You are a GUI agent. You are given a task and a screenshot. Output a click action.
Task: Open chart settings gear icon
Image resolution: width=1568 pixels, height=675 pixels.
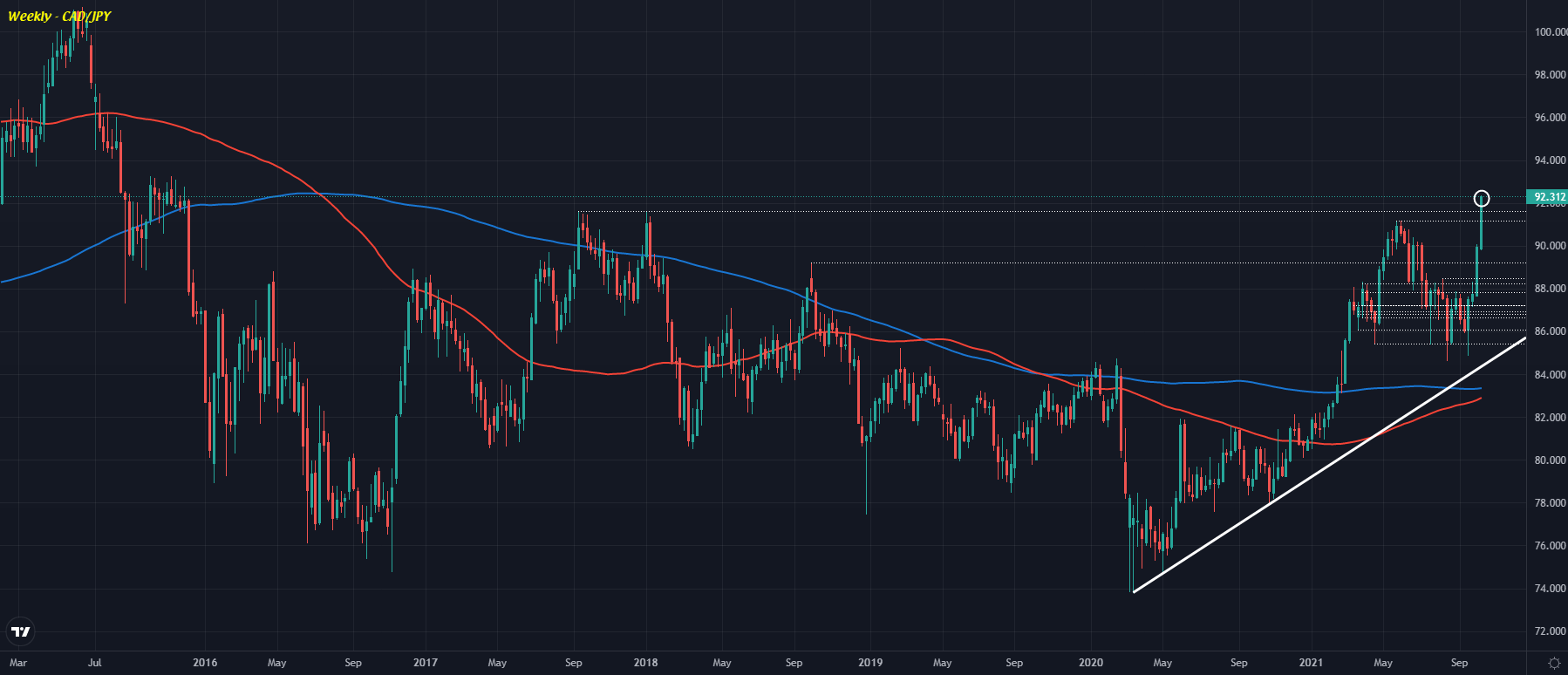[x=1553, y=664]
